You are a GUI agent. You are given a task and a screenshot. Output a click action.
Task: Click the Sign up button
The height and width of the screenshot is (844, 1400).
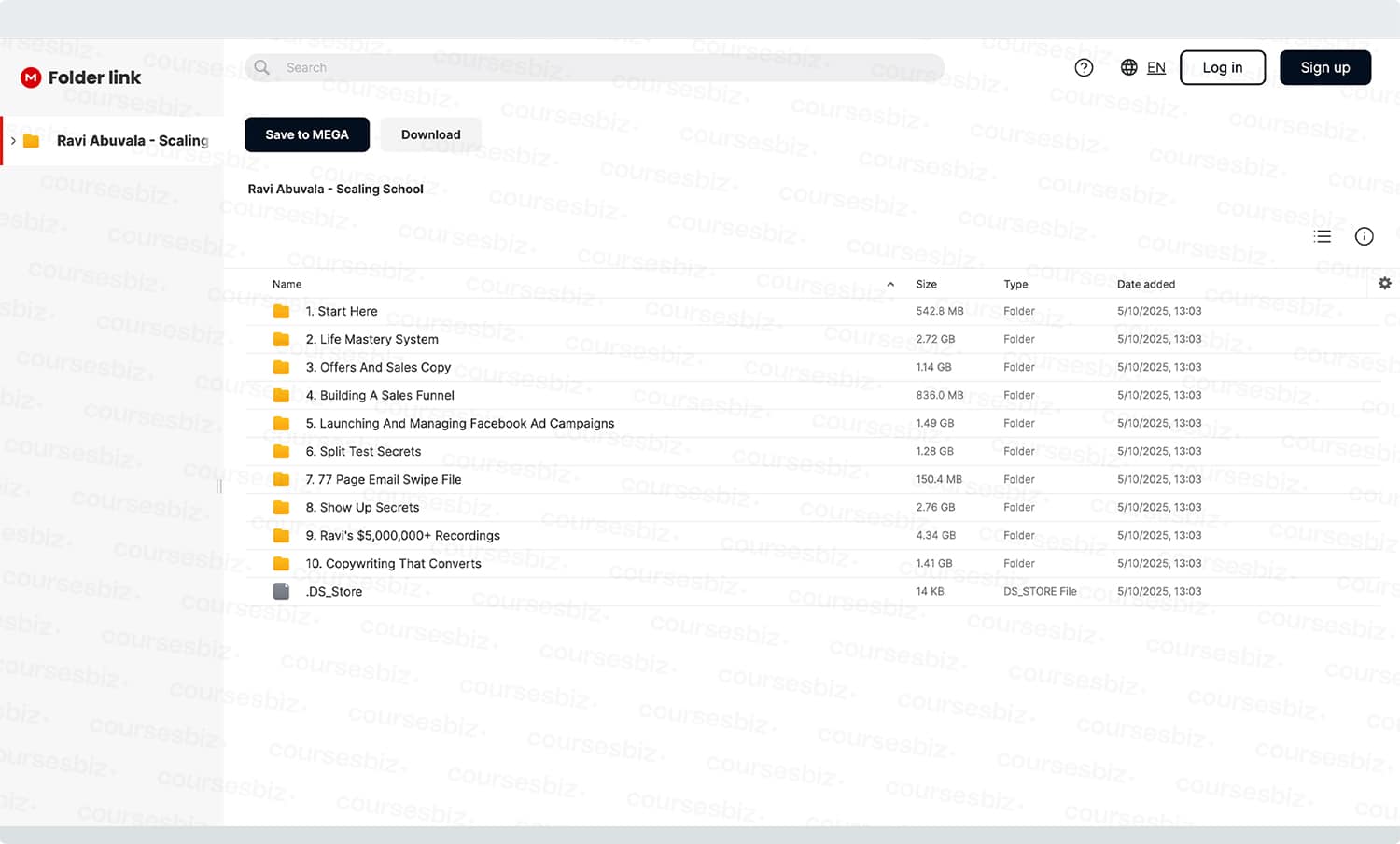(1325, 67)
